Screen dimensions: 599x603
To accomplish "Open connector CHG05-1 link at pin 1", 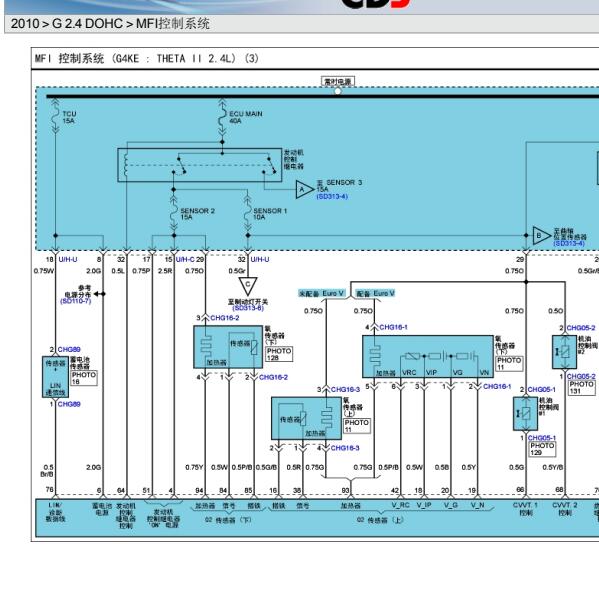I will pyautogui.click(x=542, y=438).
